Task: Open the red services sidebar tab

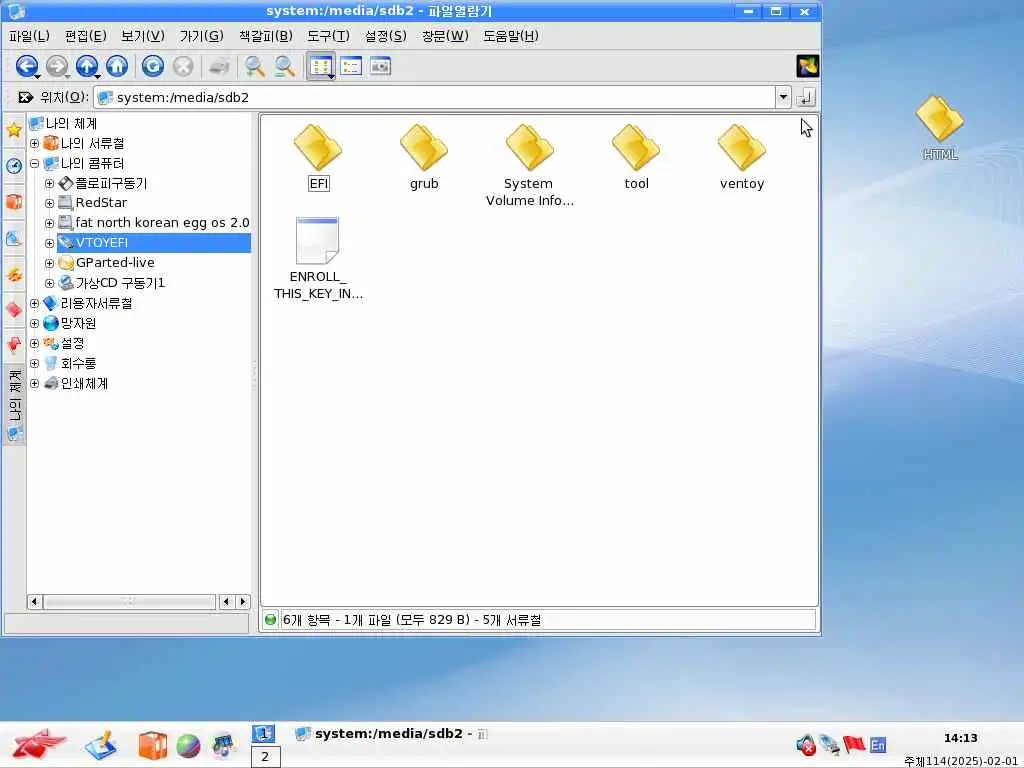Action: [x=14, y=309]
